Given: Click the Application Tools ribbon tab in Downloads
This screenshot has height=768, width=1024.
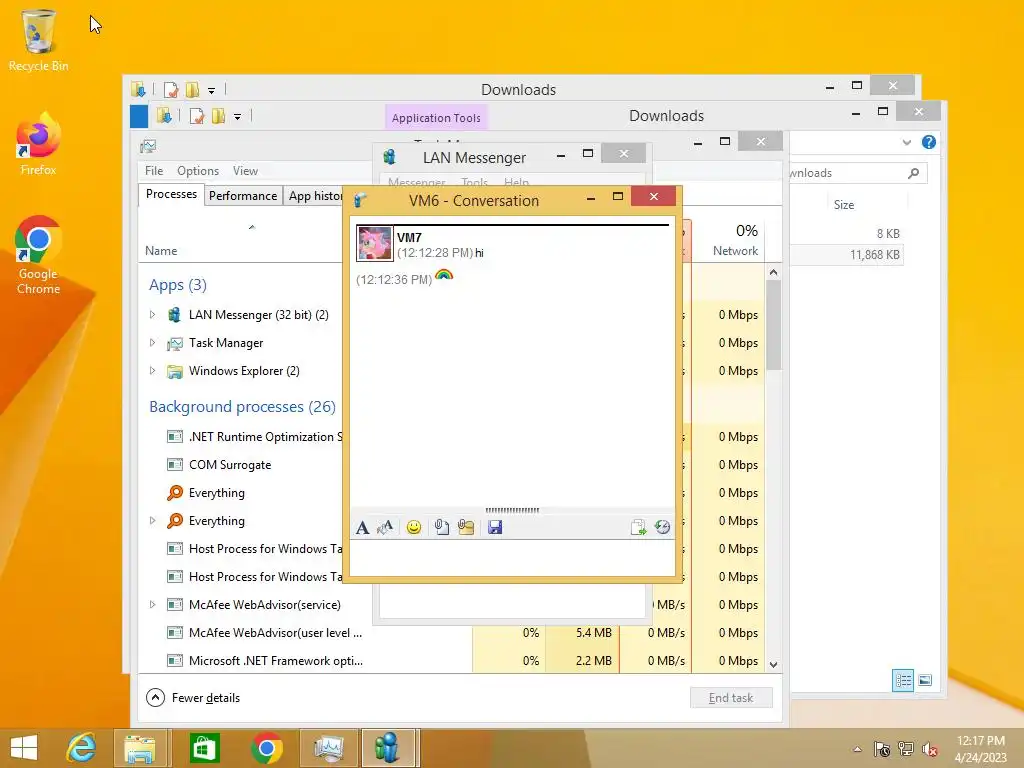Looking at the screenshot, I should [436, 118].
